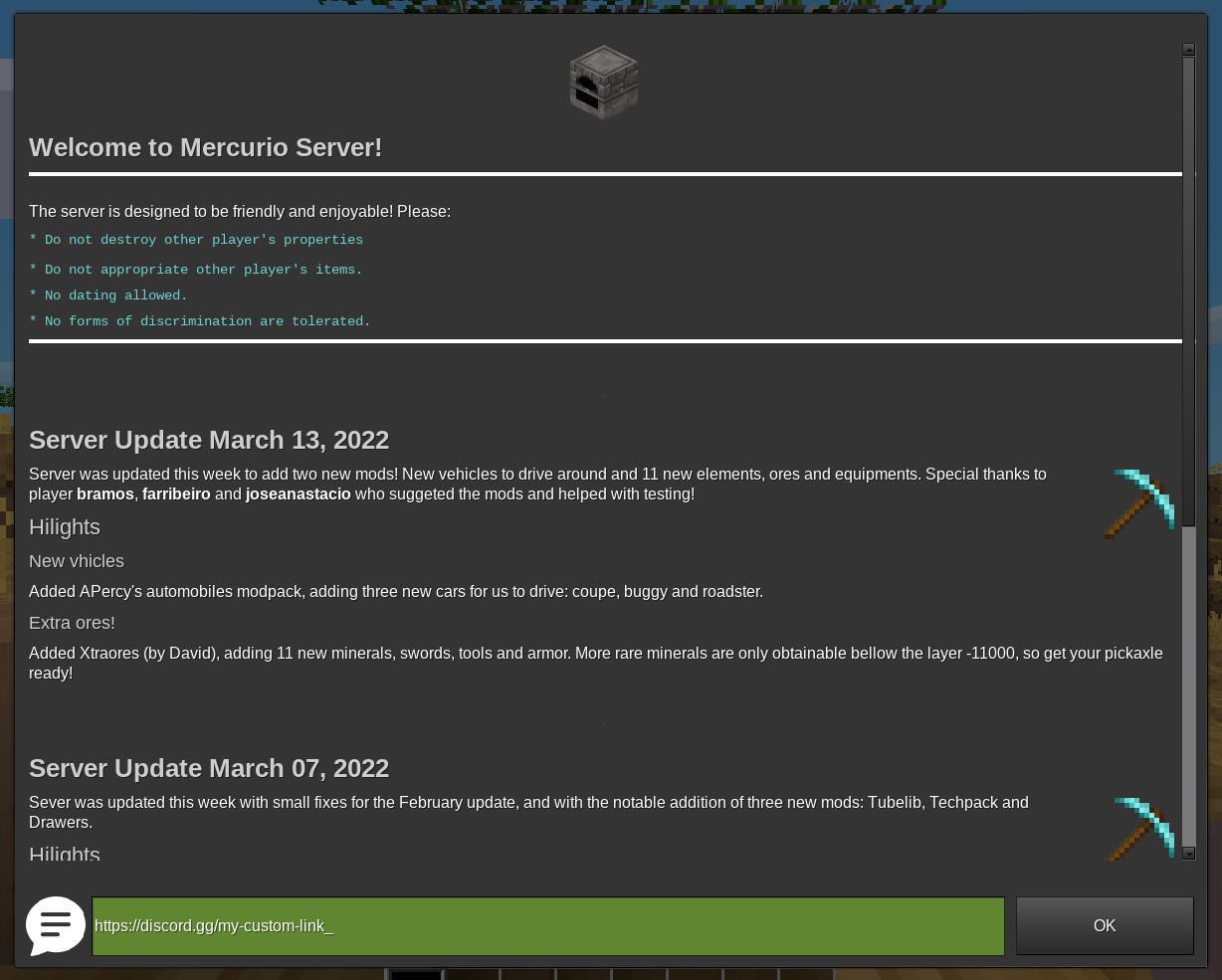
Task: Select the Server Update March 07, 2022 heading
Action: [x=209, y=769]
